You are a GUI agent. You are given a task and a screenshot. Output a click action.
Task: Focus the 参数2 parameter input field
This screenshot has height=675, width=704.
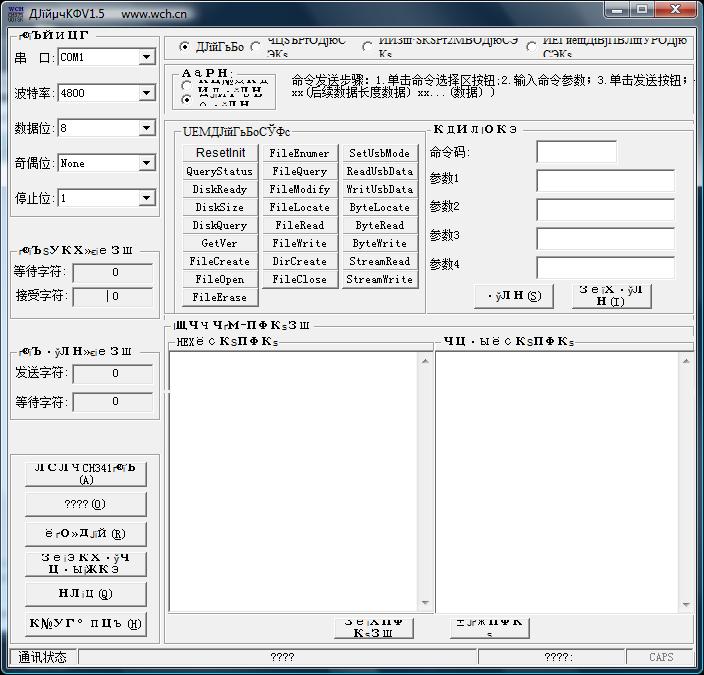click(x=605, y=209)
